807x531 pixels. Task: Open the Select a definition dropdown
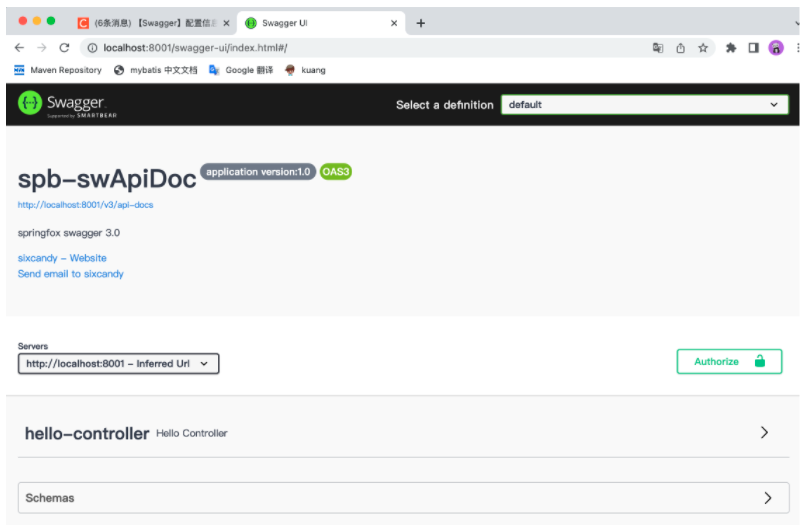point(644,104)
